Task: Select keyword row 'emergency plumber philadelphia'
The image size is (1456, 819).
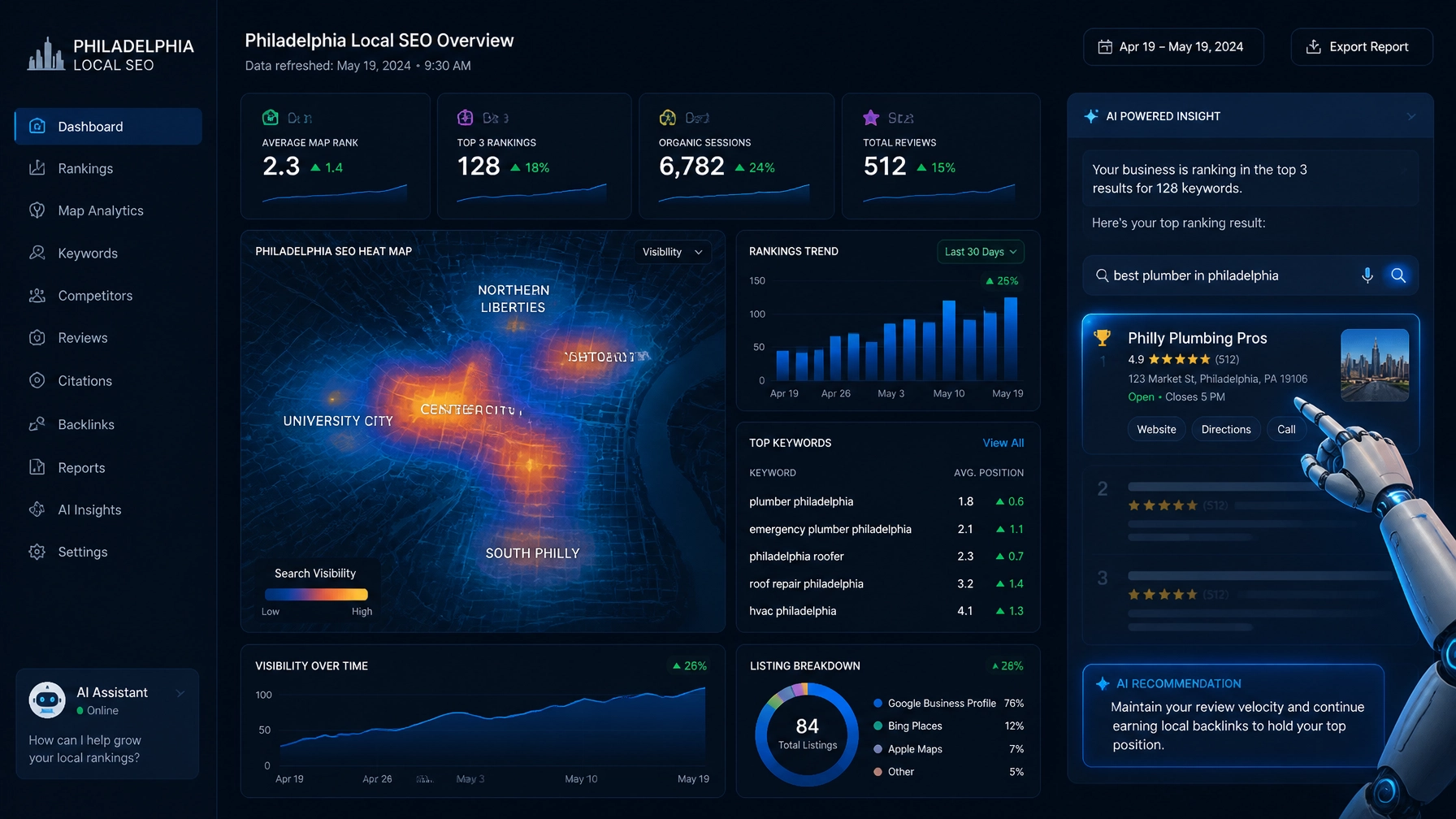Action: [x=886, y=529]
